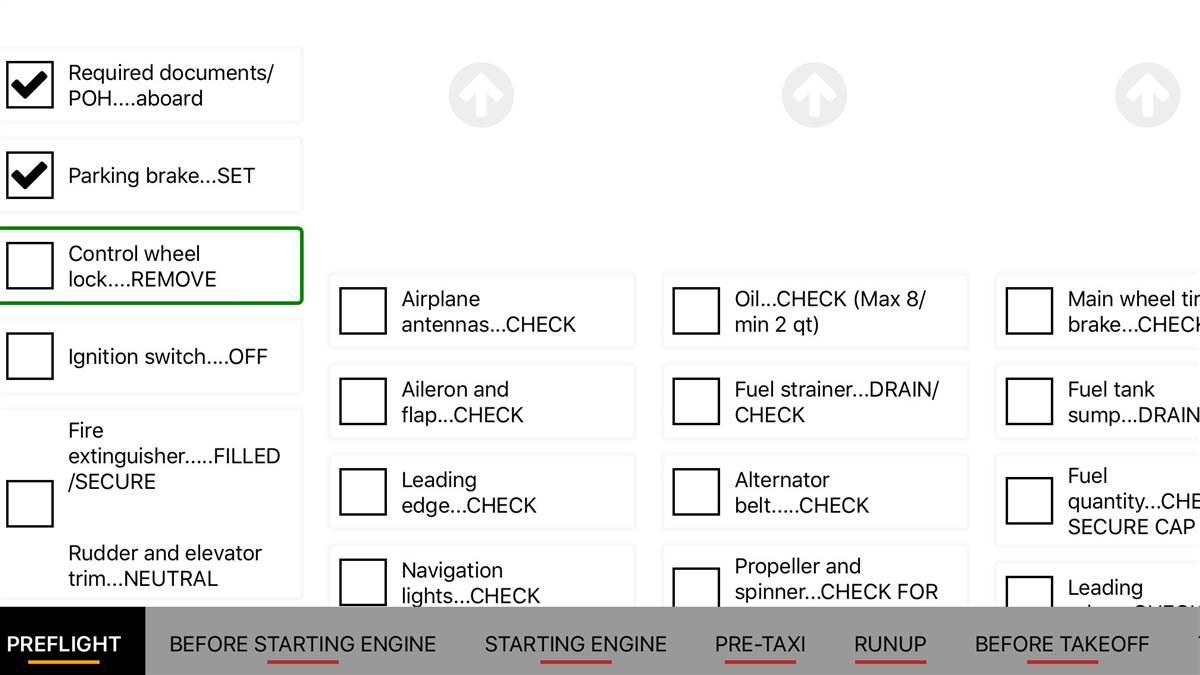Open the RUNUP checklist tab
This screenshot has height=675, width=1200.
point(890,644)
